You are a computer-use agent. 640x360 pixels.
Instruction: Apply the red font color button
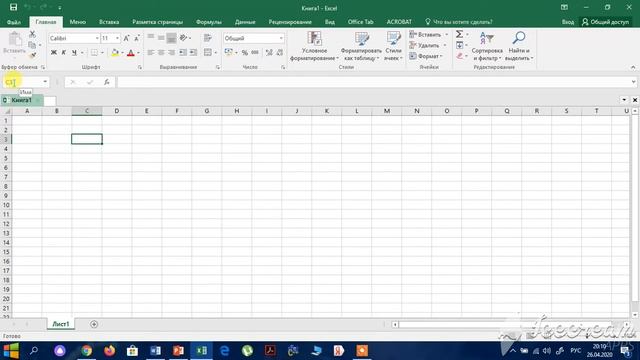[131, 53]
